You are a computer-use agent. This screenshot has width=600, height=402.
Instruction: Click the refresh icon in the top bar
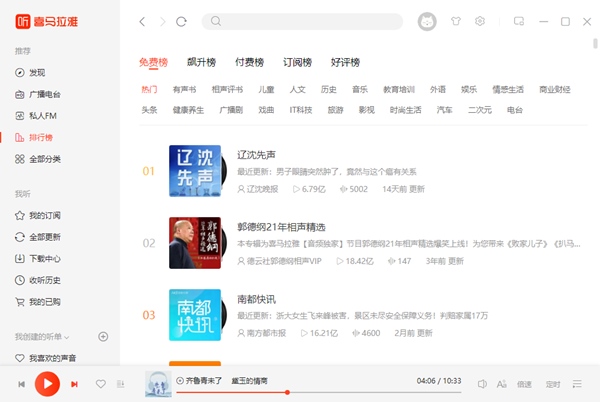click(x=181, y=21)
